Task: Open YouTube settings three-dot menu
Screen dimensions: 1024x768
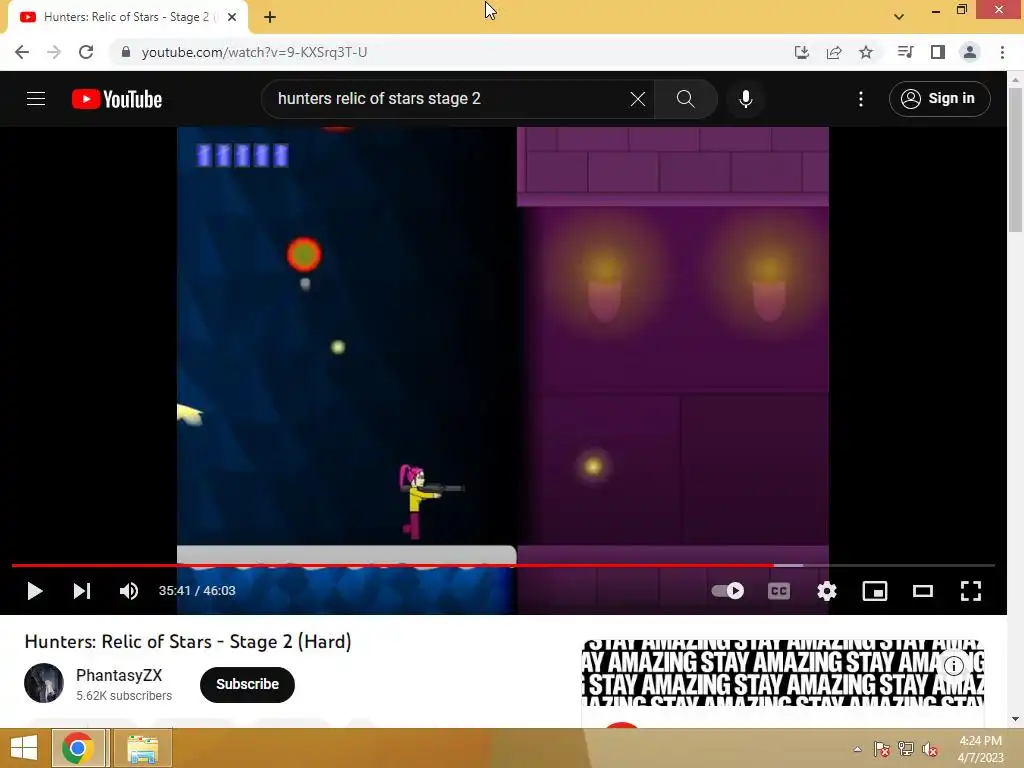Action: tap(861, 99)
